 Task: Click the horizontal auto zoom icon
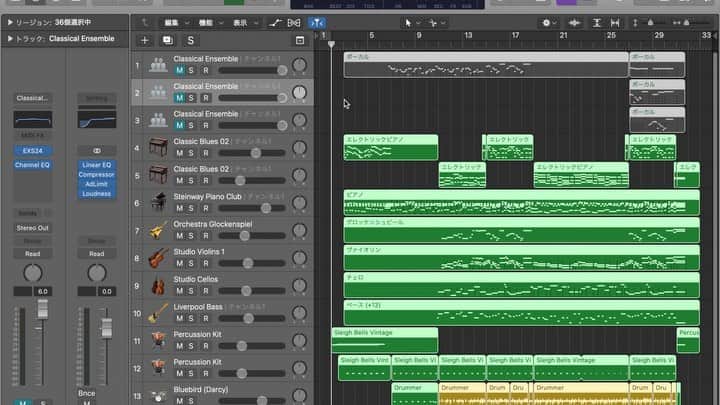(615, 22)
